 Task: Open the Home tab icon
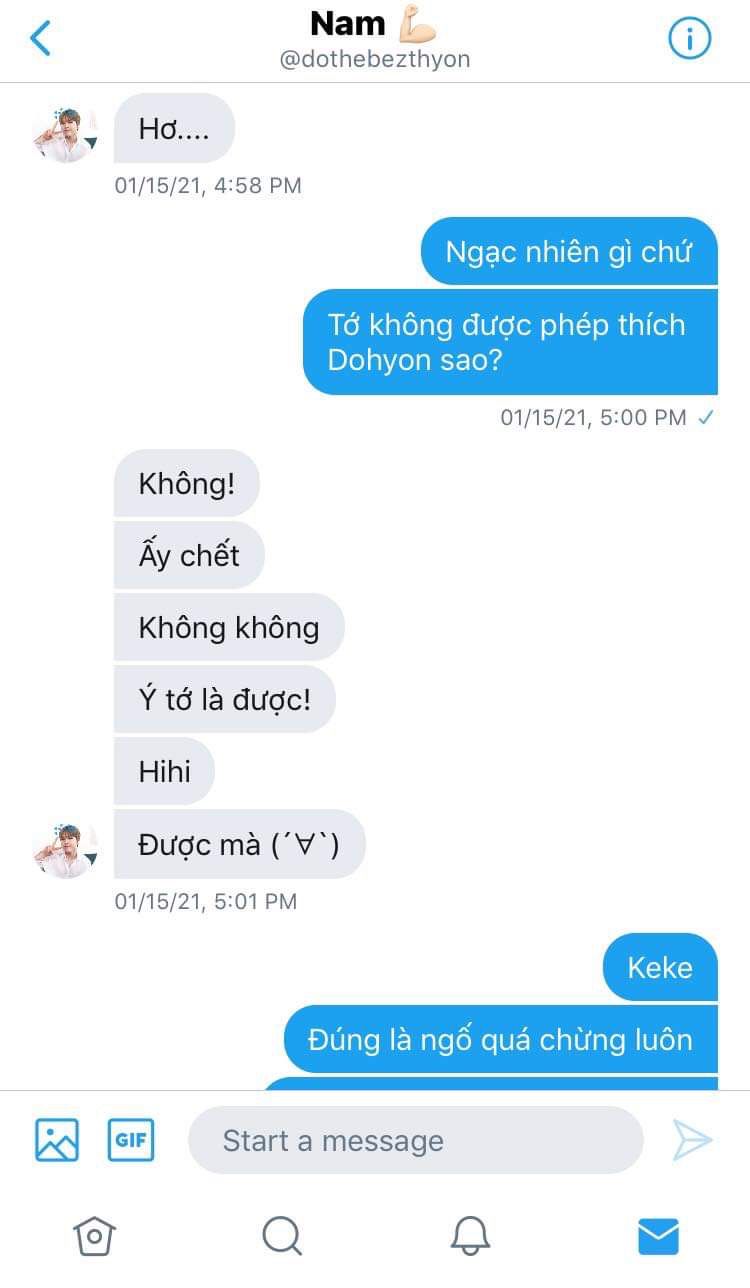click(x=94, y=1236)
